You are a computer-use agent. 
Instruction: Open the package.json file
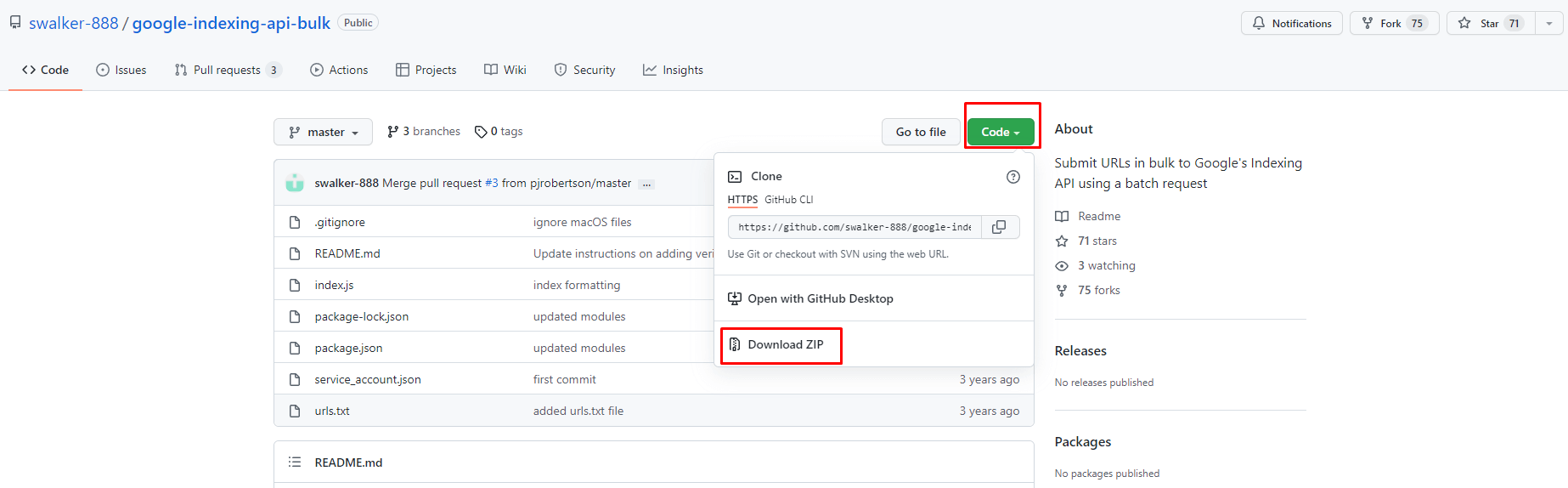pyautogui.click(x=348, y=348)
